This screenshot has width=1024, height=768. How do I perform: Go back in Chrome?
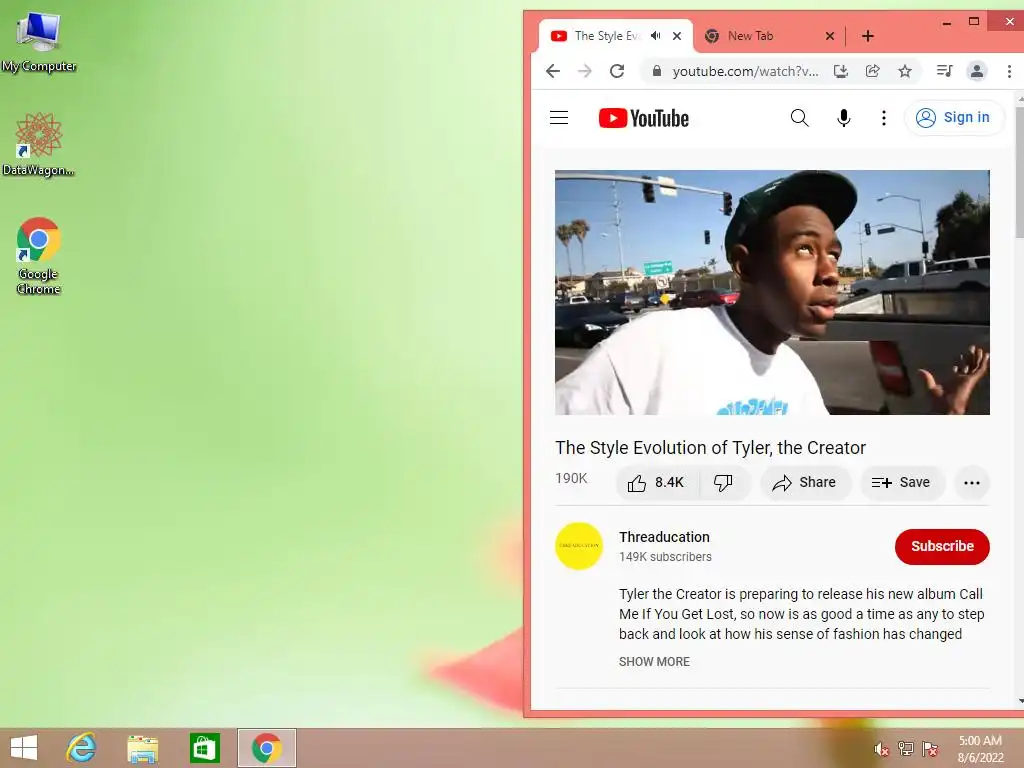(x=552, y=71)
